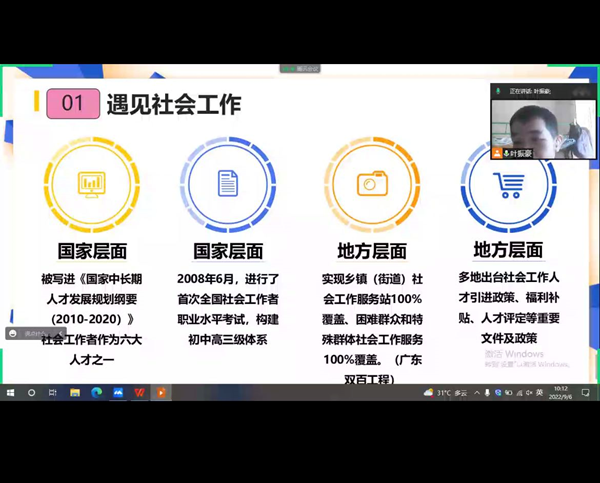The width and height of the screenshot is (600, 483).
Task: Open the notification action center
Action: [585, 393]
